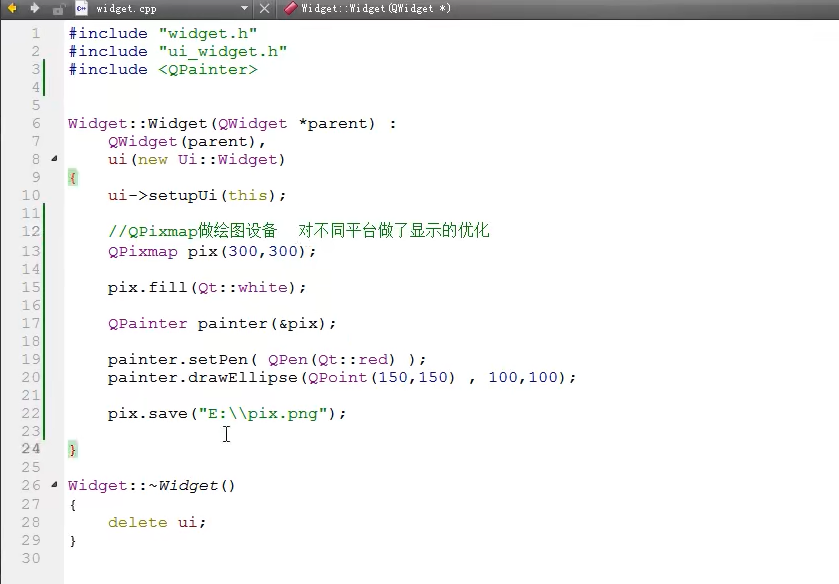Click the #include "widget.h" line
The width and height of the screenshot is (839, 584).
coord(163,33)
